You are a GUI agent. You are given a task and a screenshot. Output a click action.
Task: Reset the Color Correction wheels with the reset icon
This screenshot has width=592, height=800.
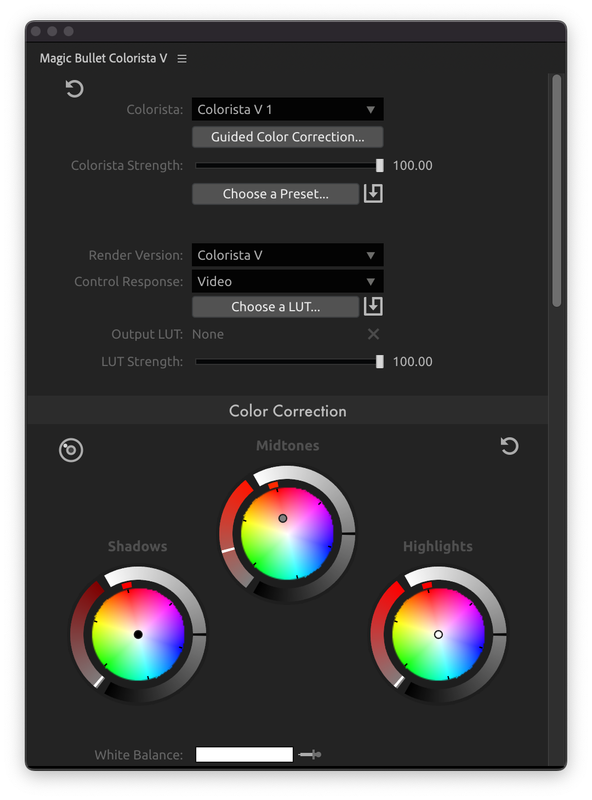(x=509, y=446)
